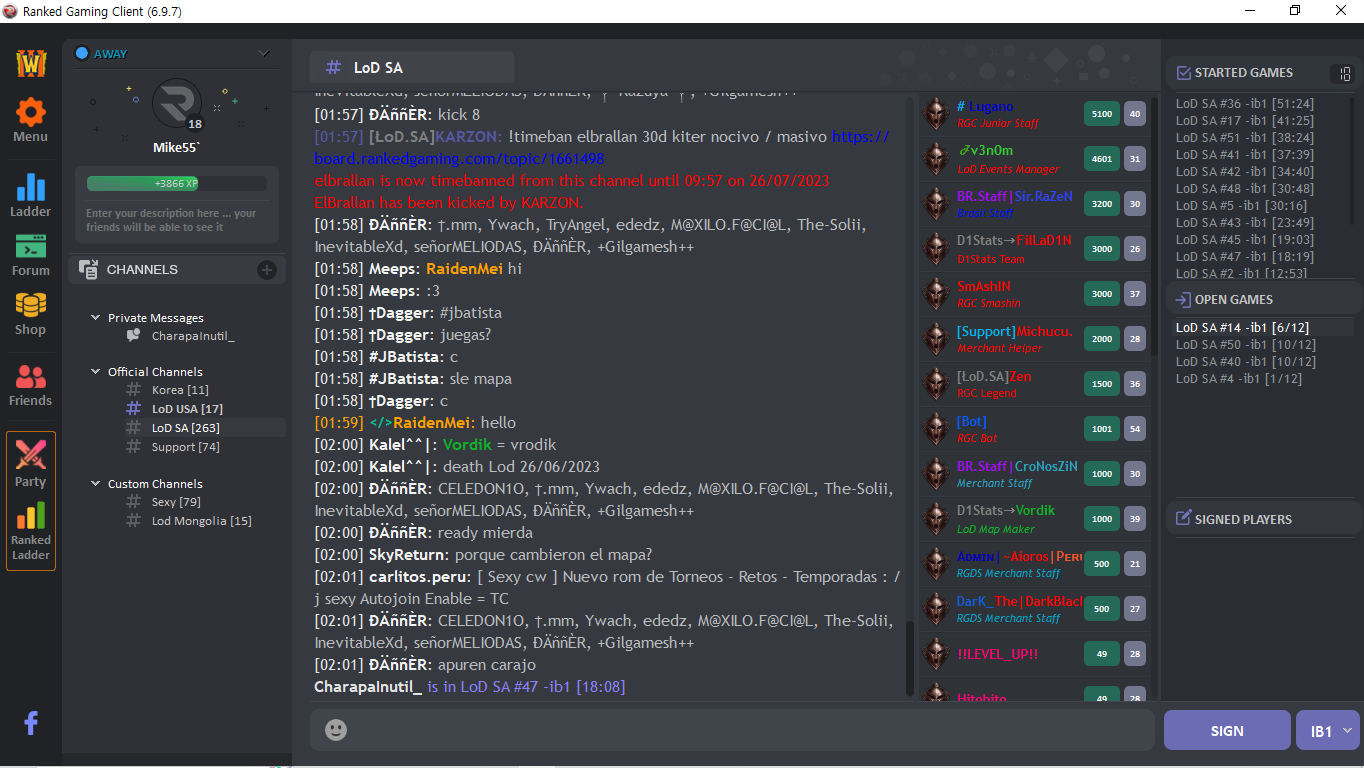This screenshot has width=1364, height=768.
Task: Click the 5100 points badge for Lugano
Action: coord(1102,114)
